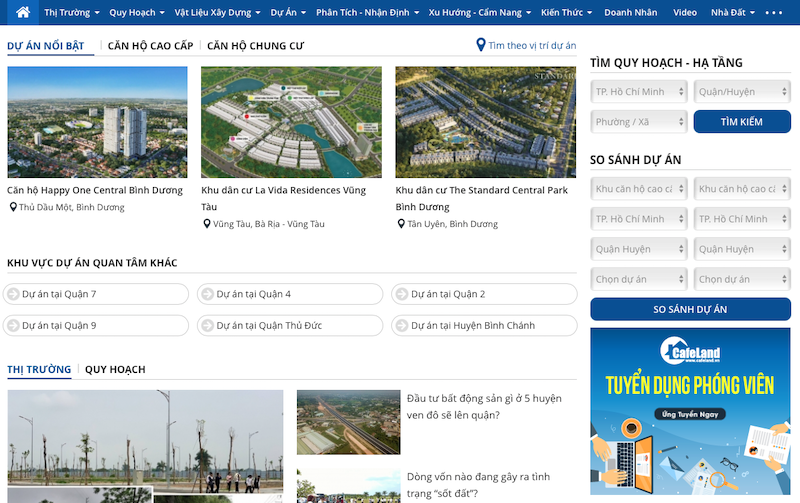The height and width of the screenshot is (503, 800).
Task: Open thumbnail of the sốt đất article
Action: tap(348, 486)
